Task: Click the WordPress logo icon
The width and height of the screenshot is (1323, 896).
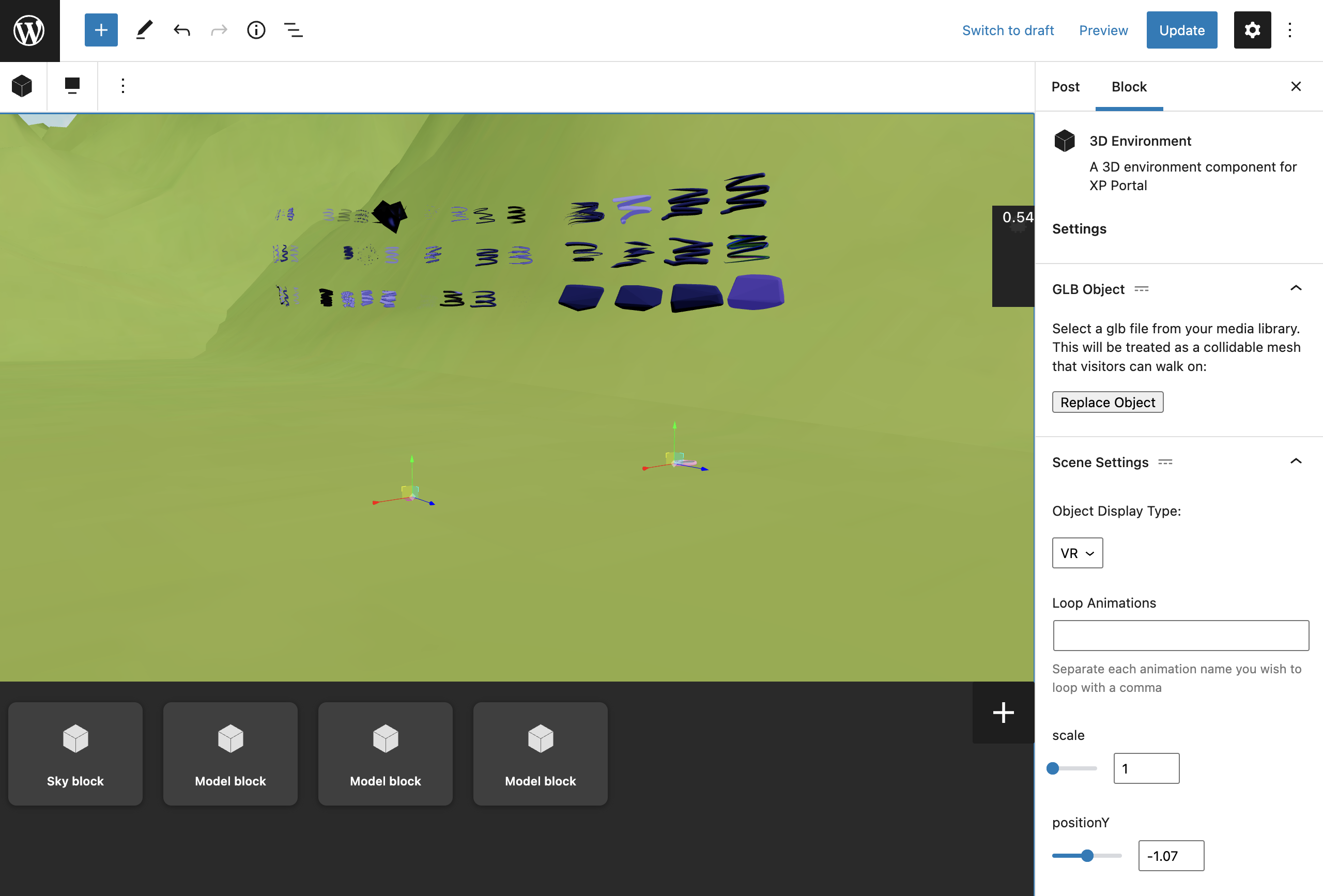Action: pyautogui.click(x=29, y=30)
